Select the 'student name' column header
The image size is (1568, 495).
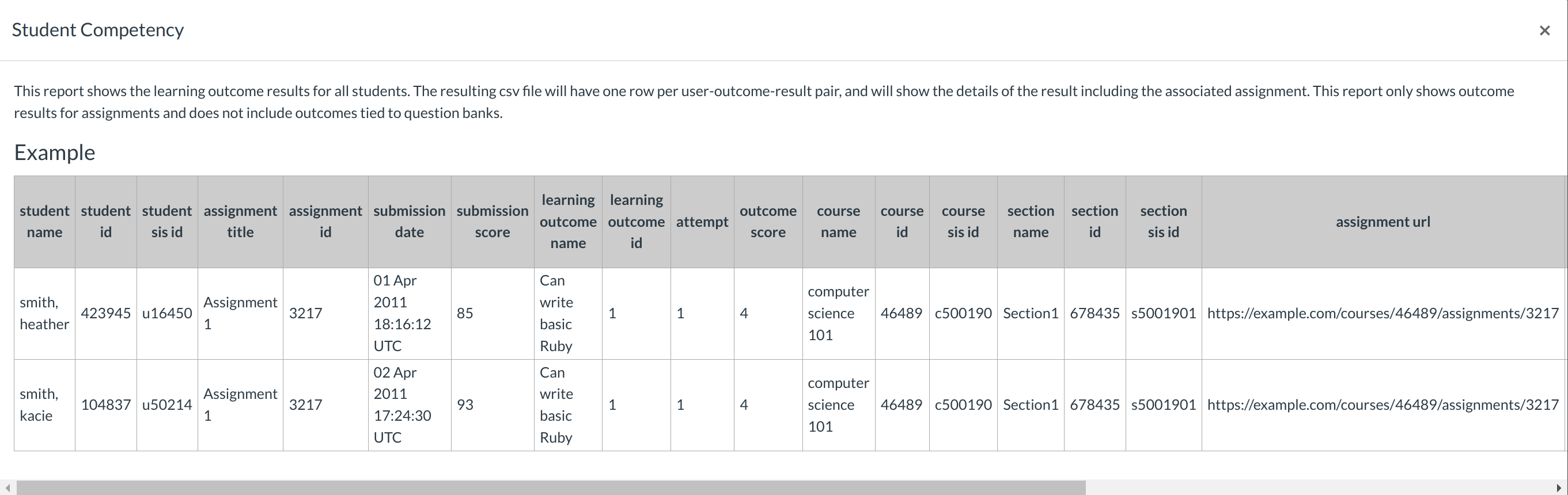(x=44, y=222)
